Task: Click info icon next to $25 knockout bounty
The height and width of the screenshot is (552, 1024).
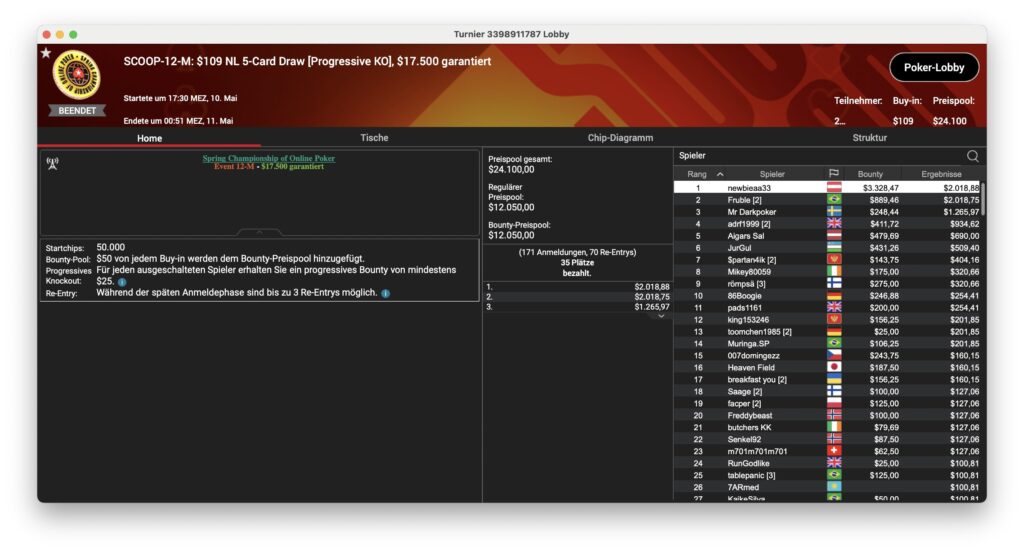Action: [122, 282]
